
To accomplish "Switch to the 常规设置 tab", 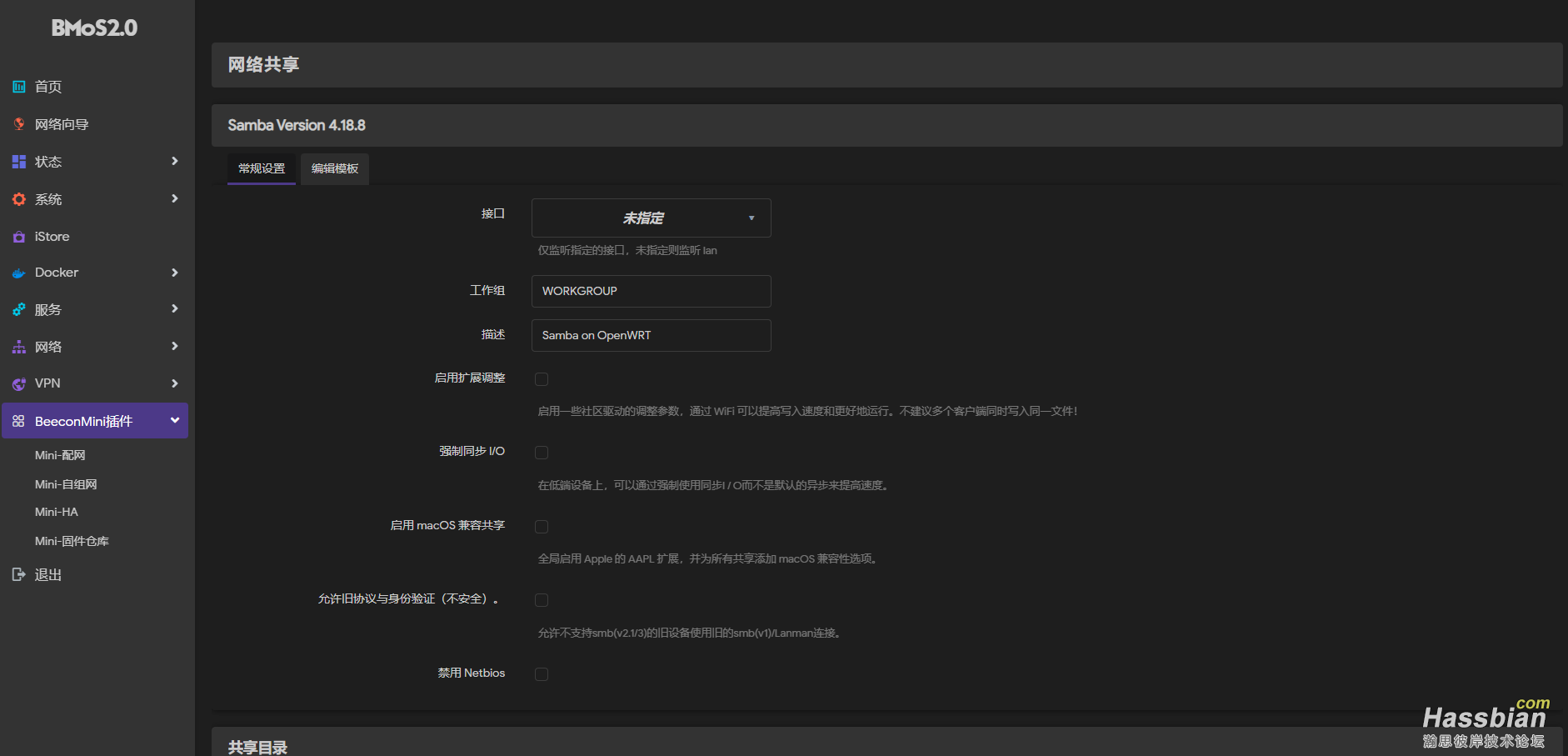I will coord(262,168).
